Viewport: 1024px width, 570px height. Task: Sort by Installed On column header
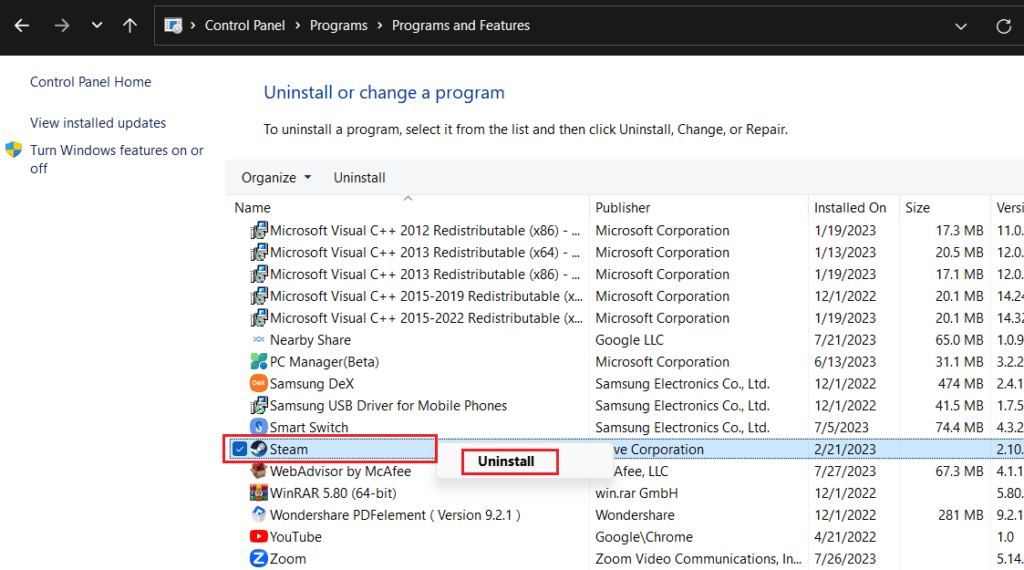coord(850,208)
